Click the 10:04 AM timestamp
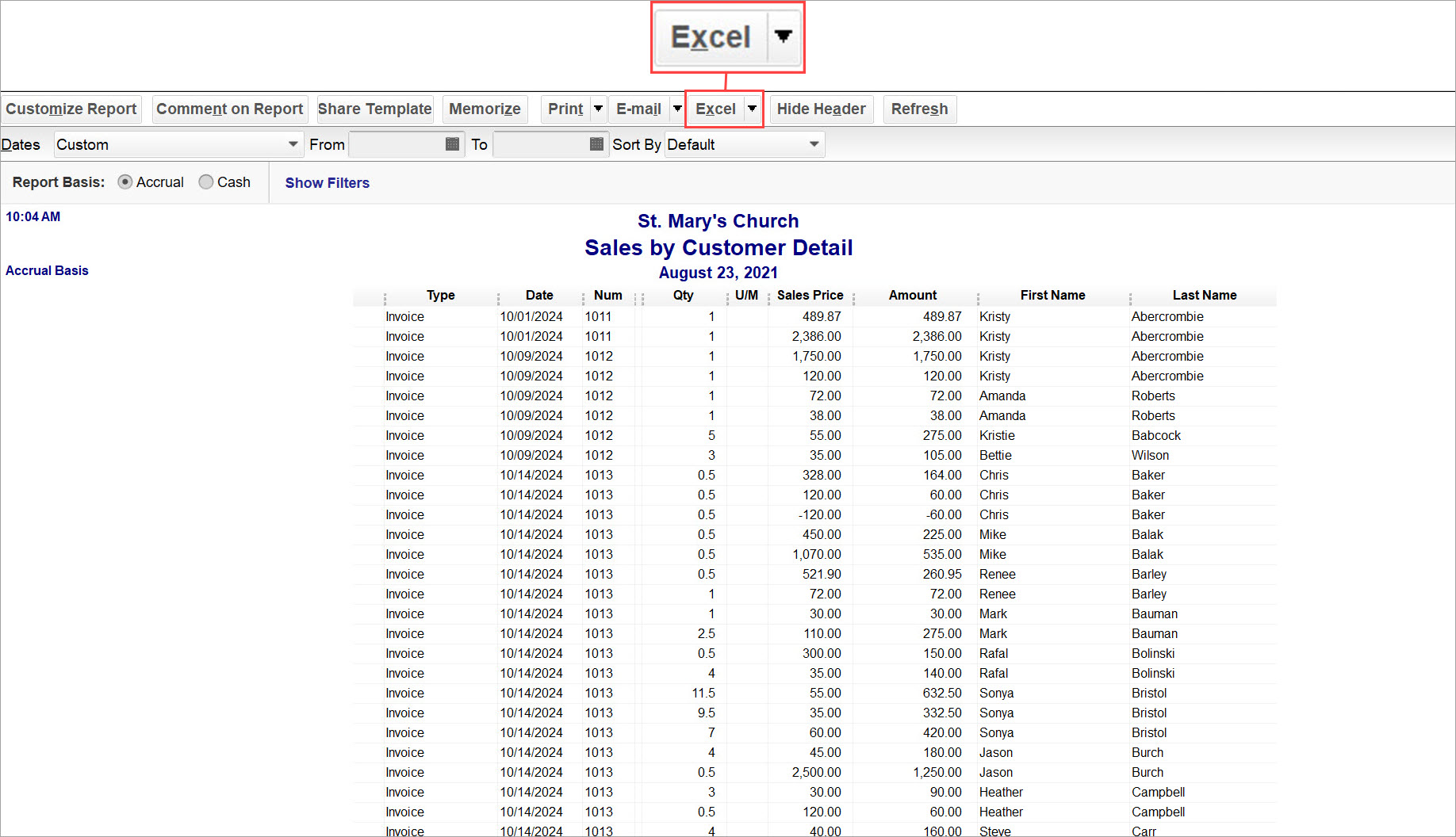Image resolution: width=1456 pixels, height=837 pixels. [x=33, y=216]
